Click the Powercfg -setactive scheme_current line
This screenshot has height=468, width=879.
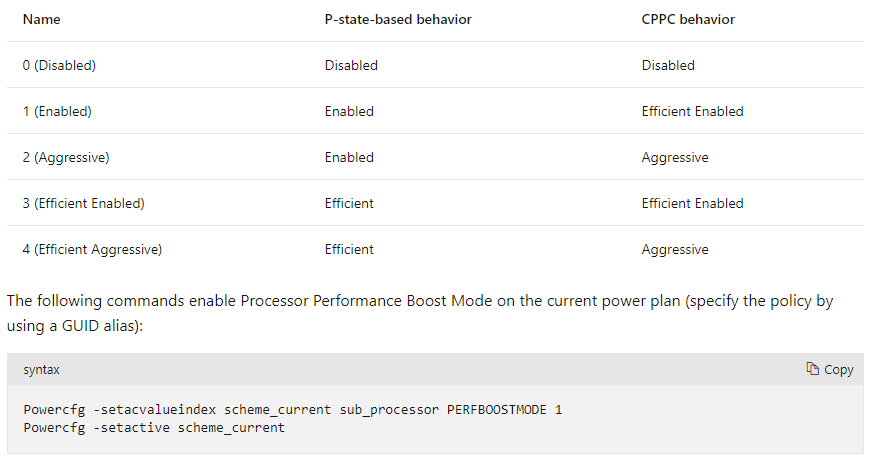(154, 427)
